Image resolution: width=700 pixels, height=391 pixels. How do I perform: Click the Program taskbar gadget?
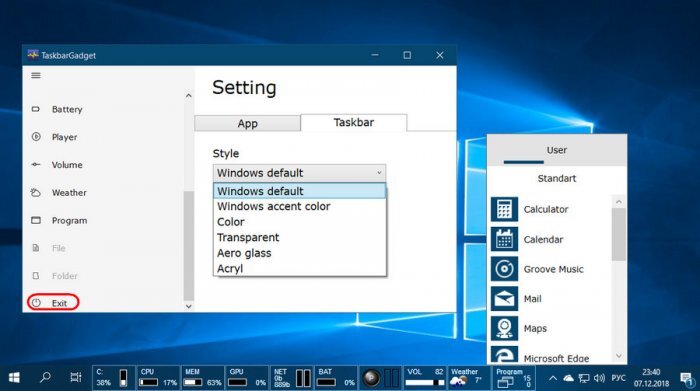point(512,378)
